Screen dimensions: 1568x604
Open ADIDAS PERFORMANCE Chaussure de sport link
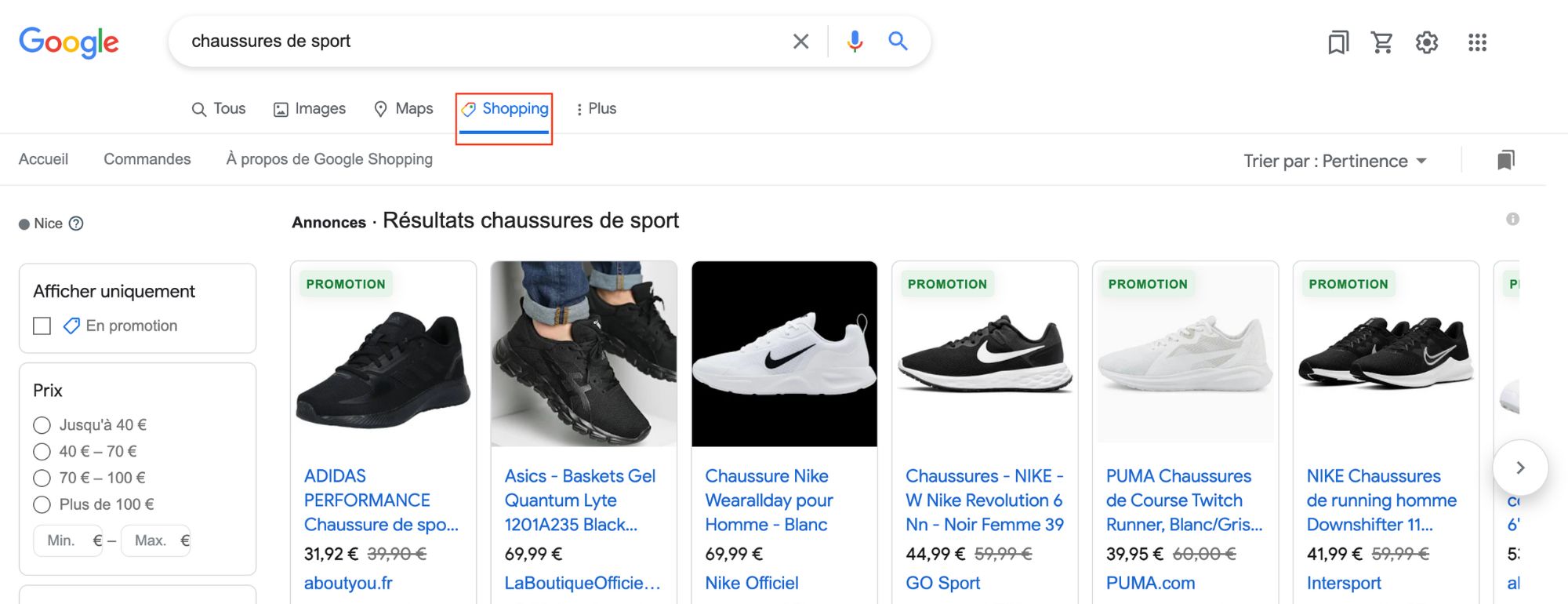click(x=382, y=500)
